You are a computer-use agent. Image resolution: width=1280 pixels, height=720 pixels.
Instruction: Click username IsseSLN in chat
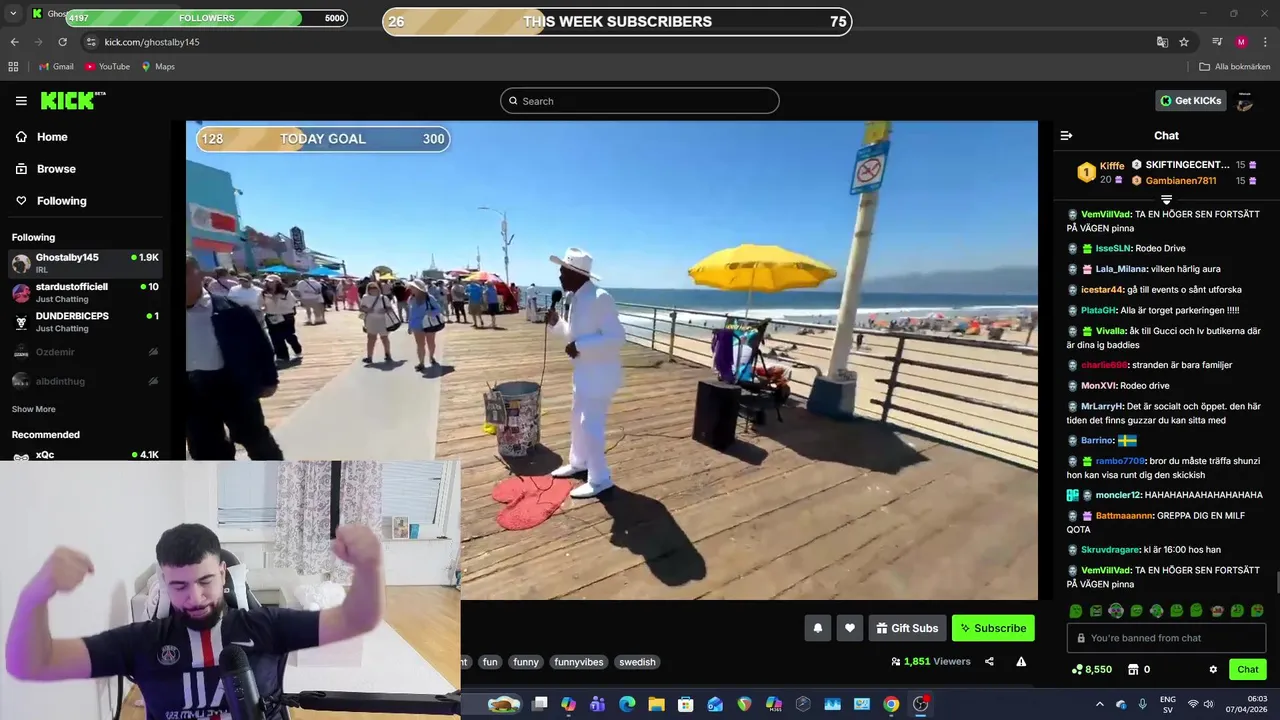coord(1113,249)
